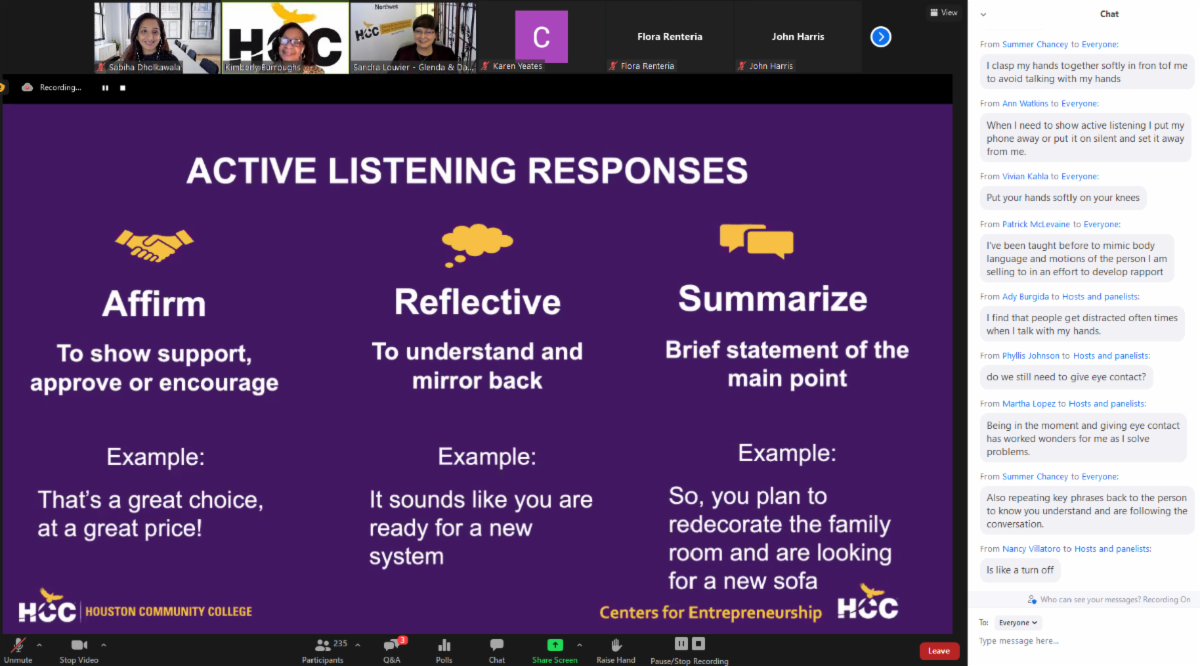This screenshot has width=1200, height=666.
Task: Show next participants with blue arrow
Action: [880, 37]
